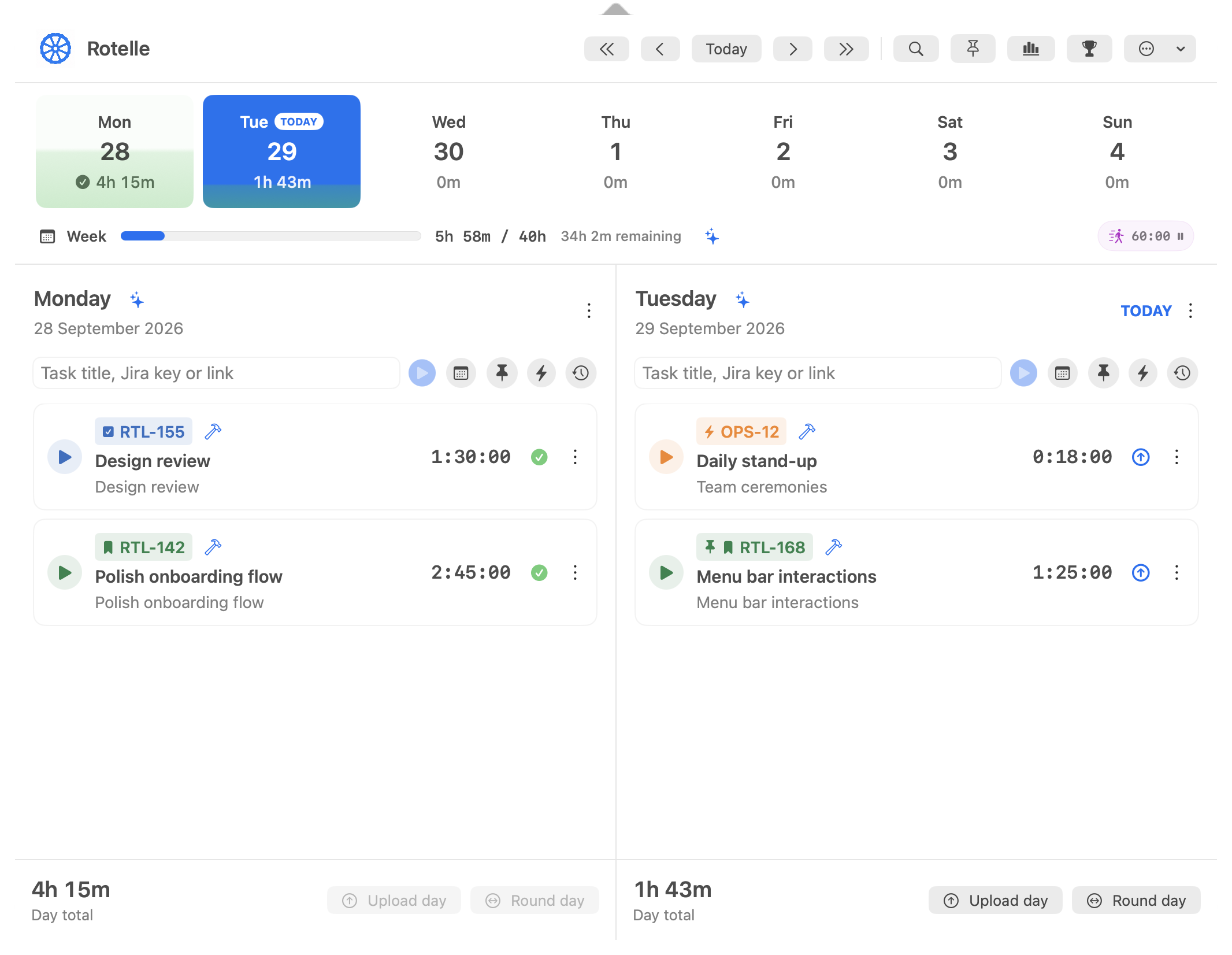Select the Mon 28 day tile
Screen dimensions: 1232x955
(x=114, y=151)
